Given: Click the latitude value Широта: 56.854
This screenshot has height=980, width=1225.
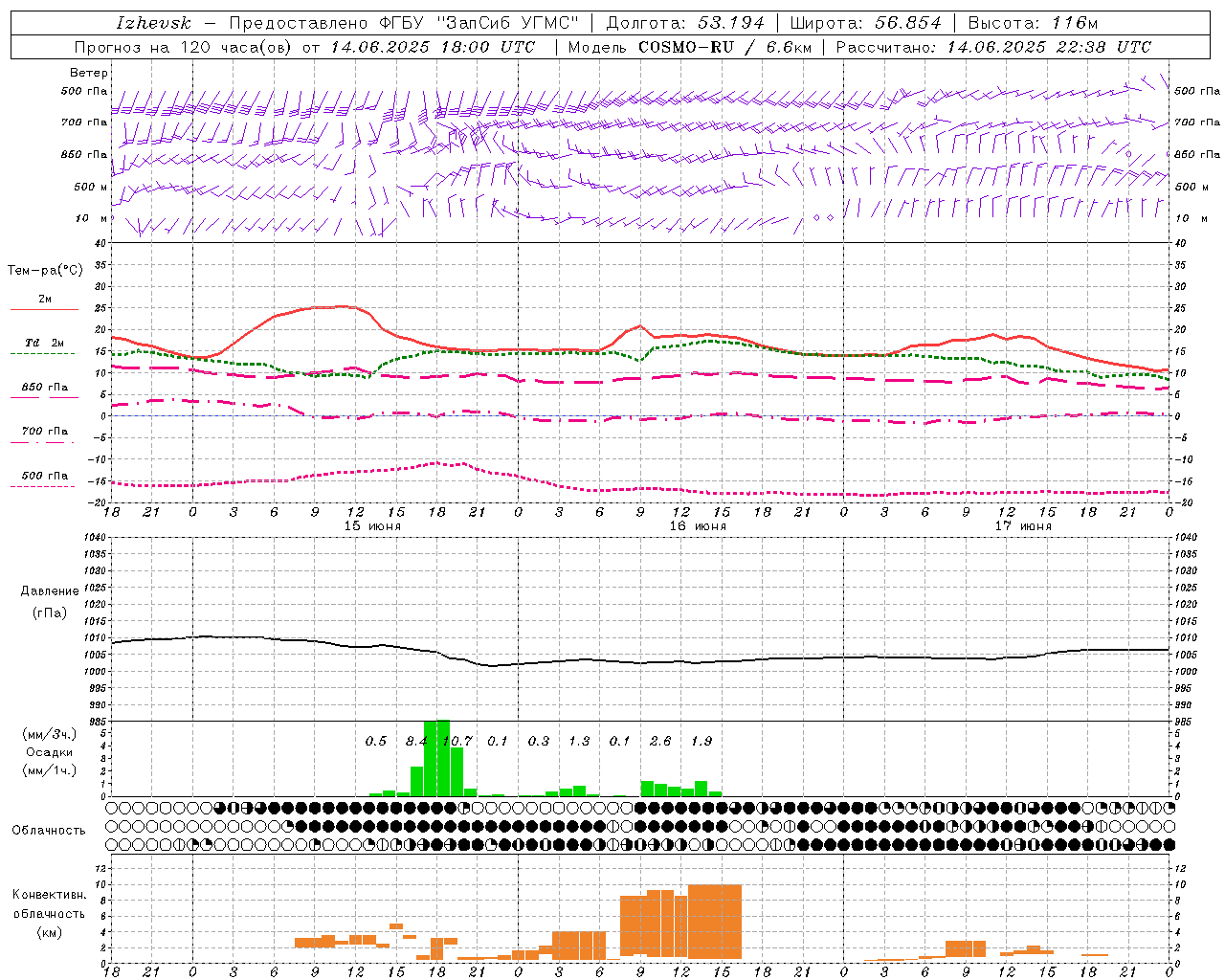Looking at the screenshot, I should (x=865, y=23).
